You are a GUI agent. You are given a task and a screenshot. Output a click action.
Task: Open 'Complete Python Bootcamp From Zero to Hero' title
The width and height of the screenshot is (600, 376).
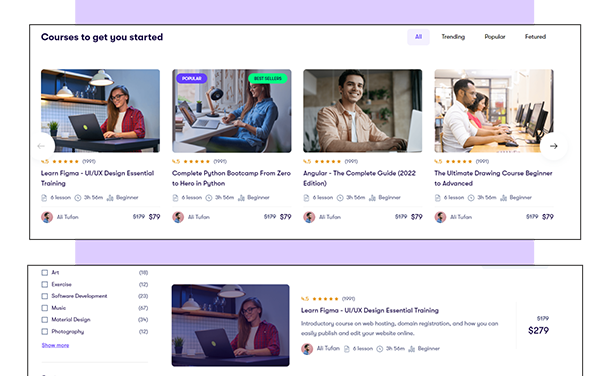point(231,178)
